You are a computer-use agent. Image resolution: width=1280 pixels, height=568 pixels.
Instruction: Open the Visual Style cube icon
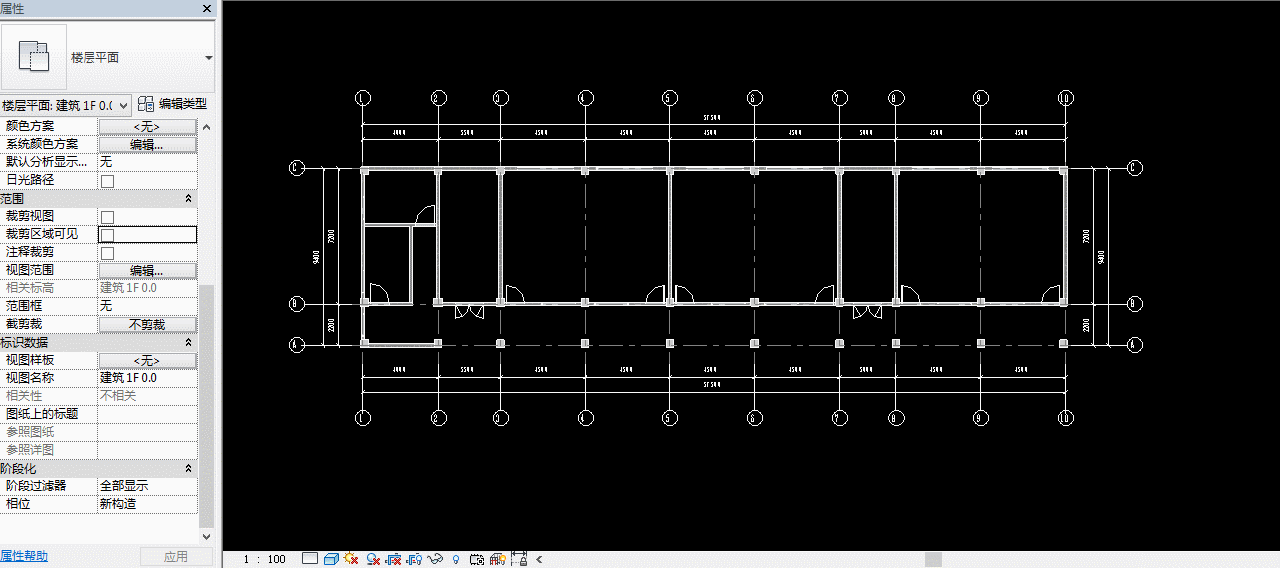pyautogui.click(x=331, y=559)
